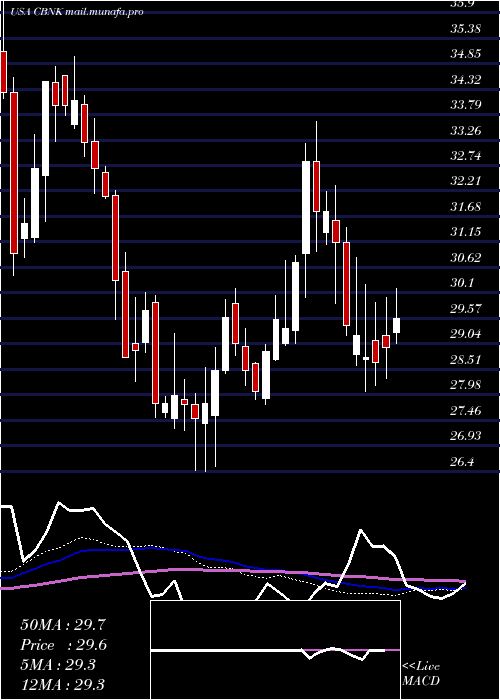Click the '<<Live MACD' label
The height and width of the screenshot is (700, 500).
click(421, 674)
